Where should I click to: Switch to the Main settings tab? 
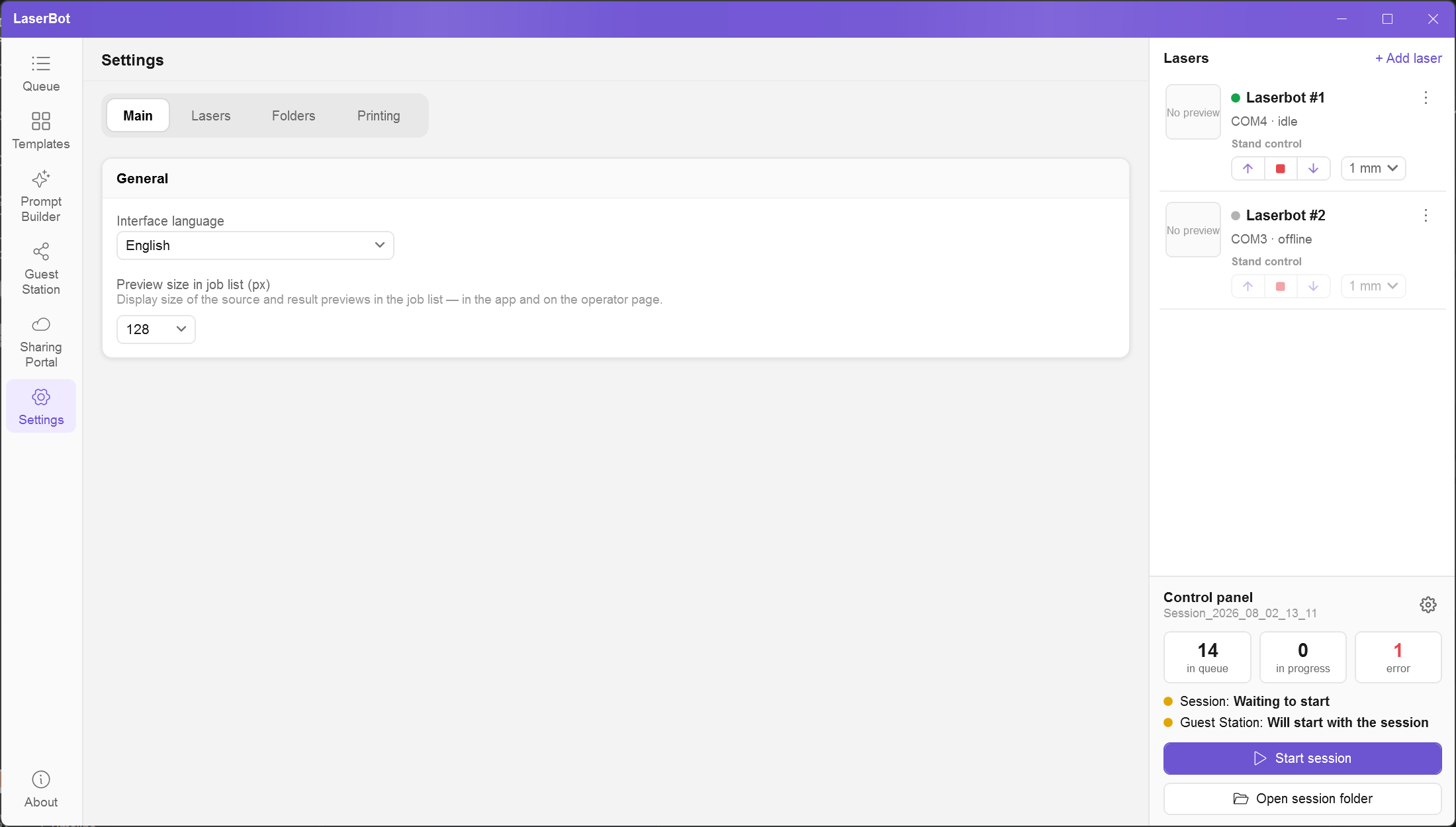pos(138,116)
